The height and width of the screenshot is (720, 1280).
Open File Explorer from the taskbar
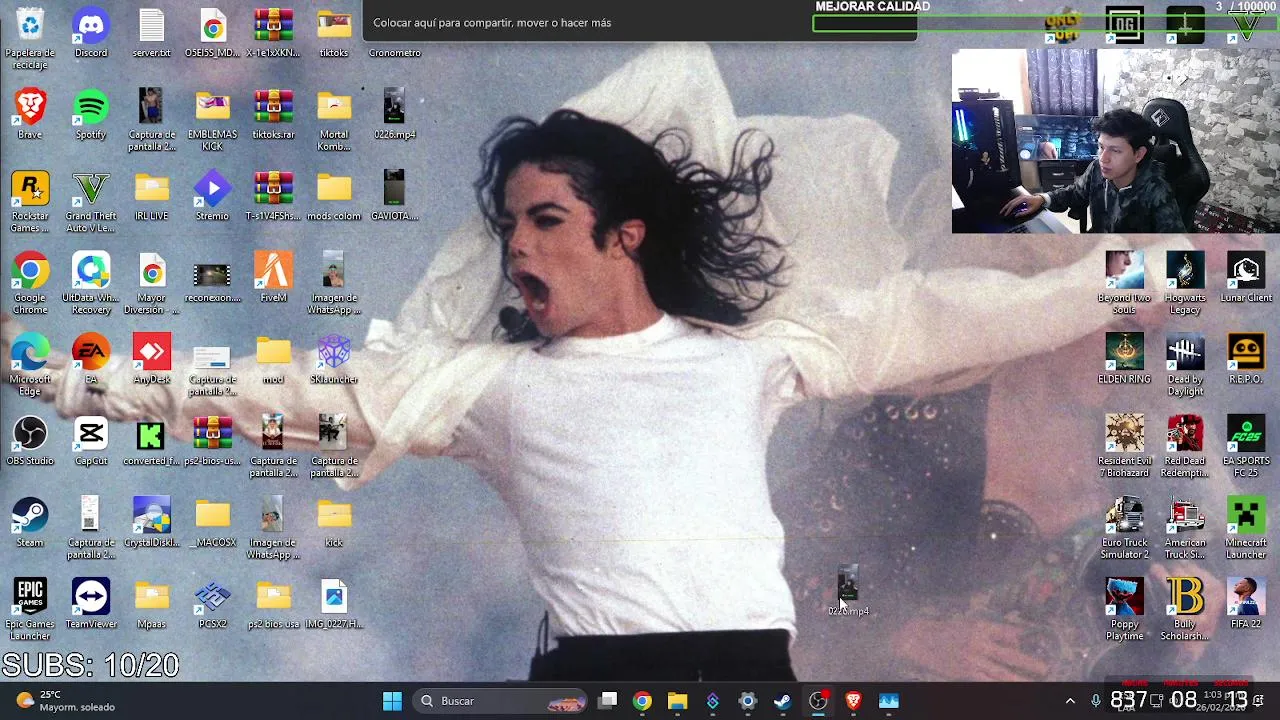677,701
